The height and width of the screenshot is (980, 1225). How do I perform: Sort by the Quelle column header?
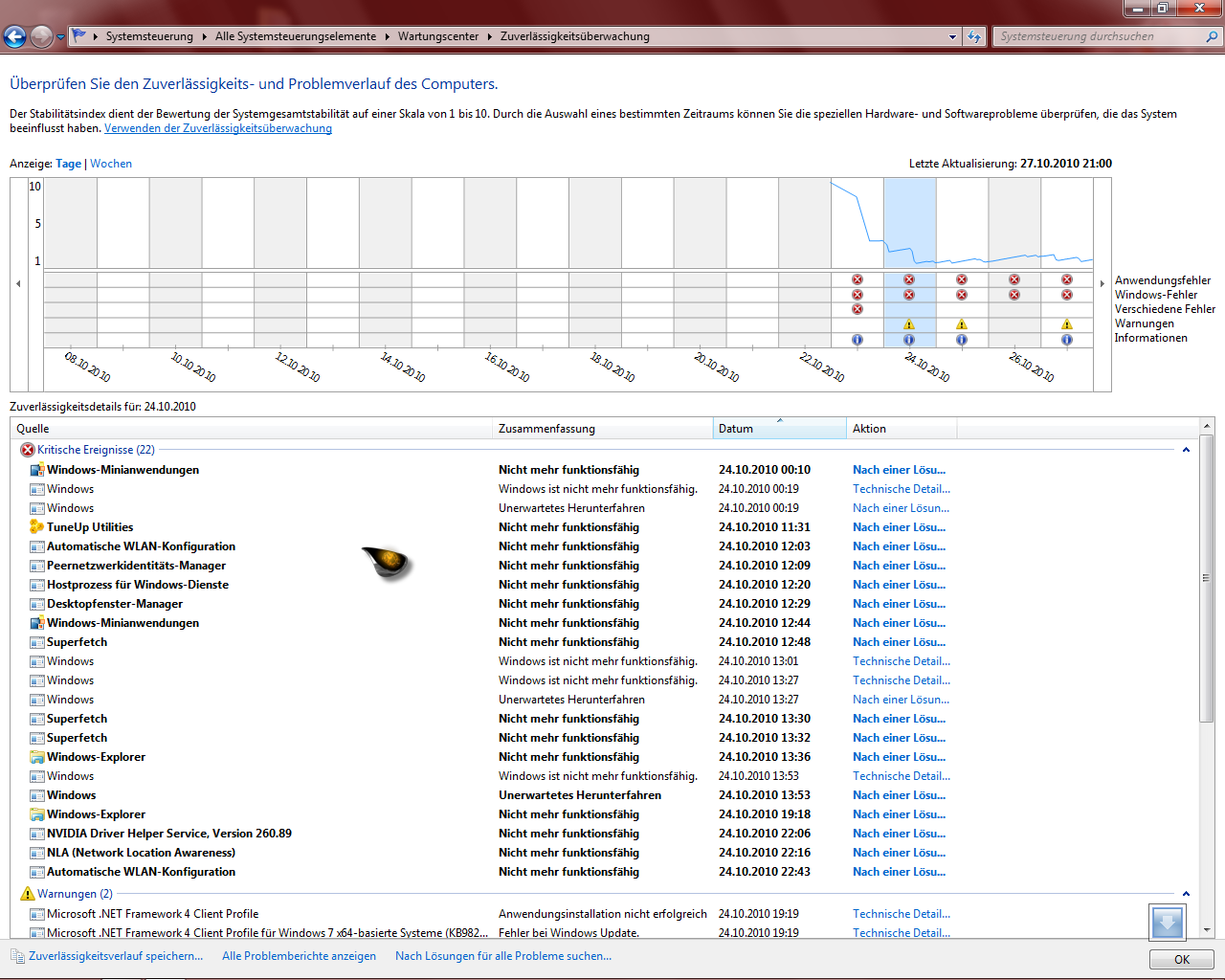[252, 429]
